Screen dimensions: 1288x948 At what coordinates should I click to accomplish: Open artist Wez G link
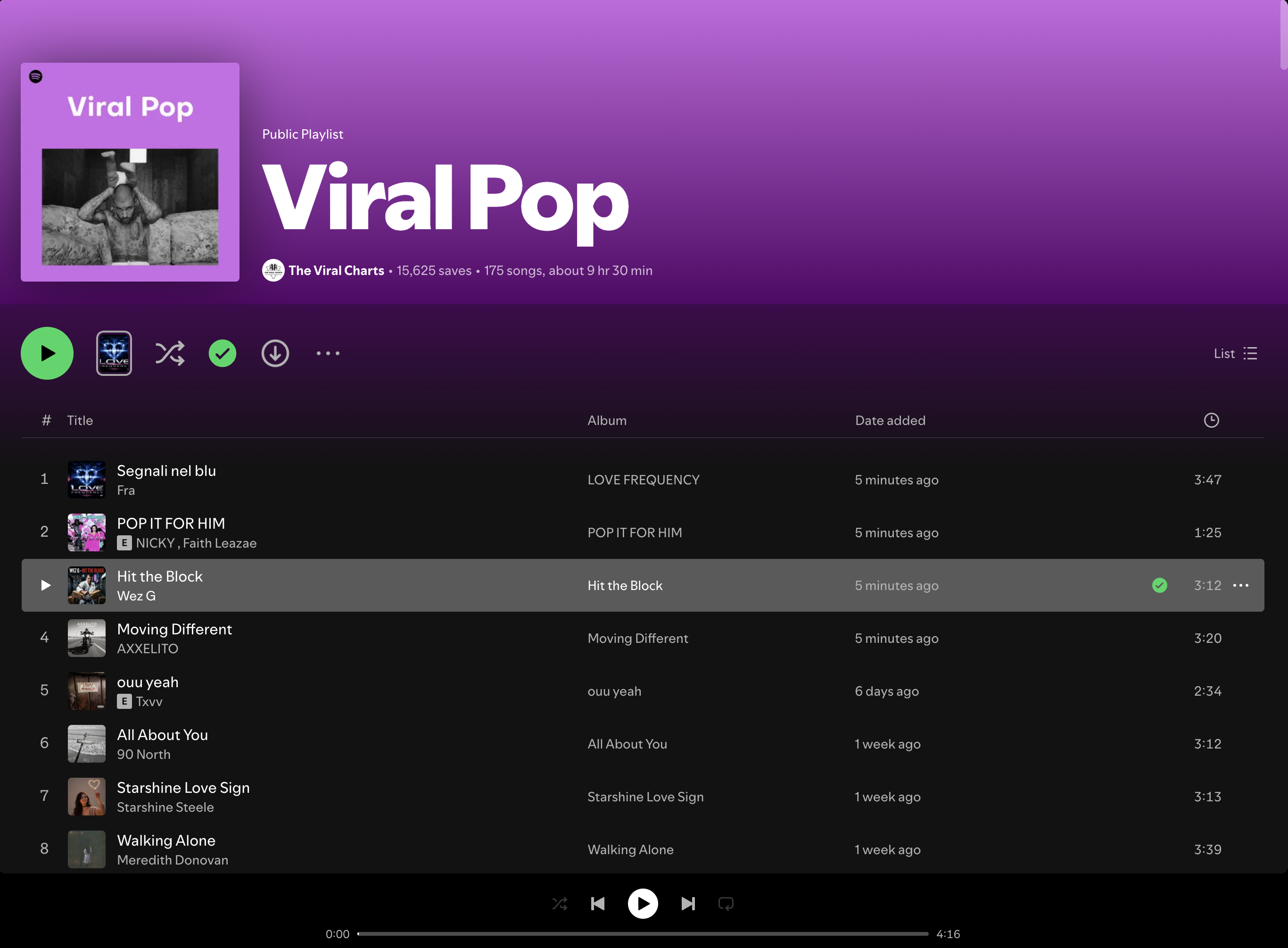136,596
